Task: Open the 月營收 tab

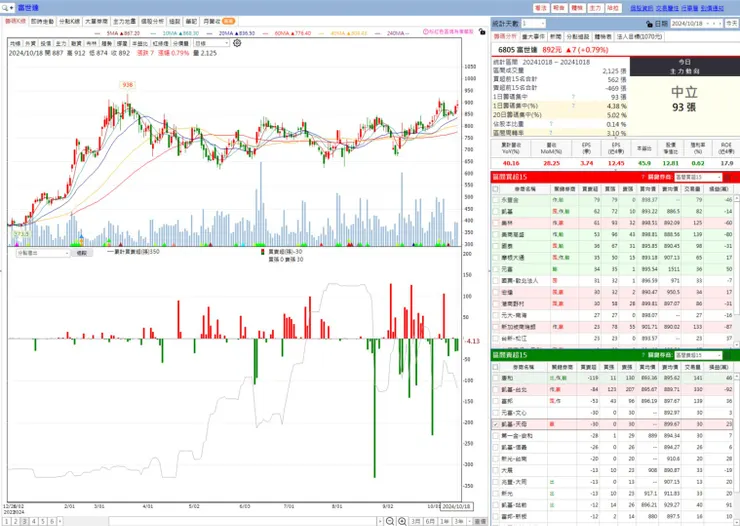Action: coord(219,22)
